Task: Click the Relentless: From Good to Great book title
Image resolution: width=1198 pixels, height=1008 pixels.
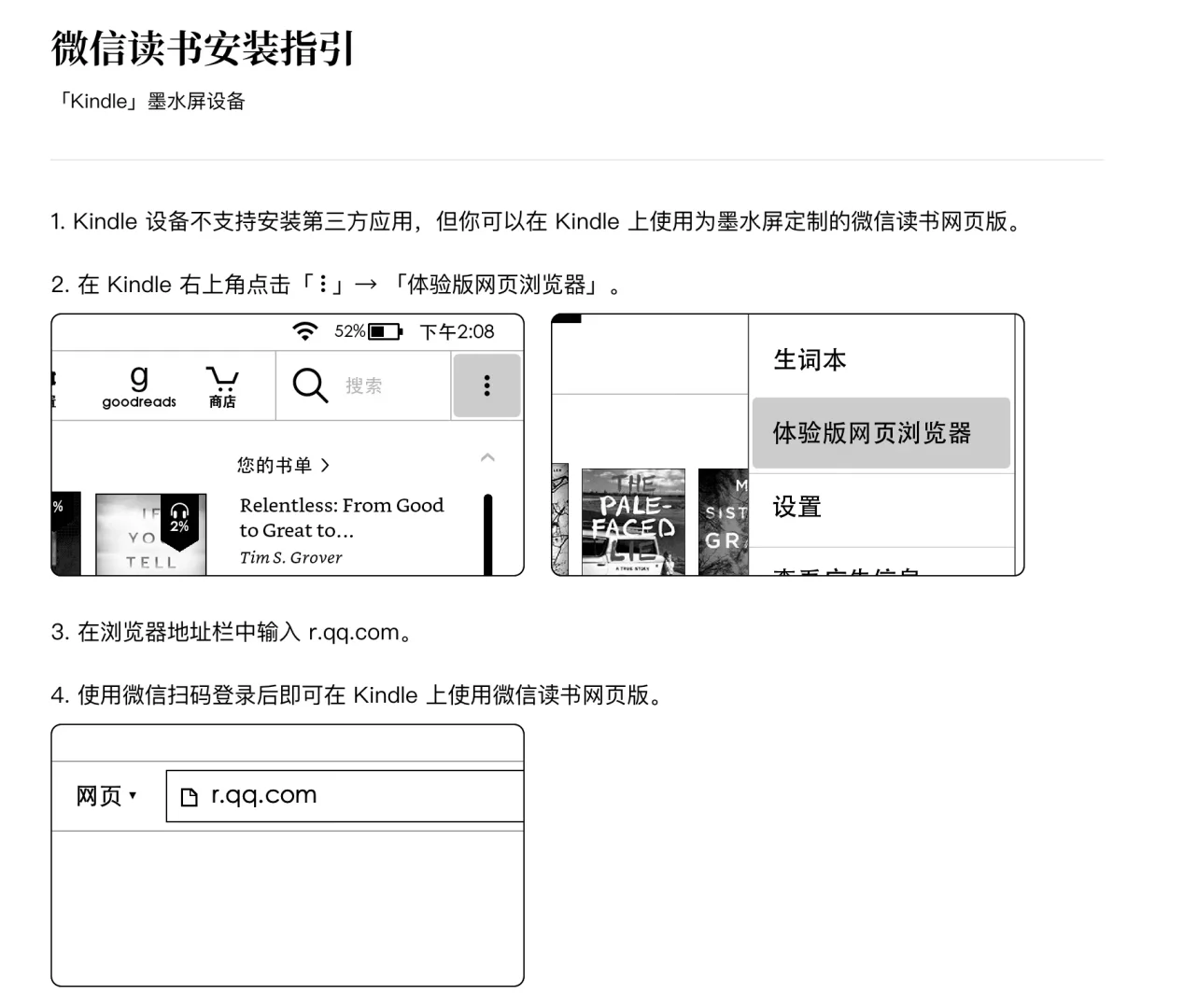Action: click(342, 518)
